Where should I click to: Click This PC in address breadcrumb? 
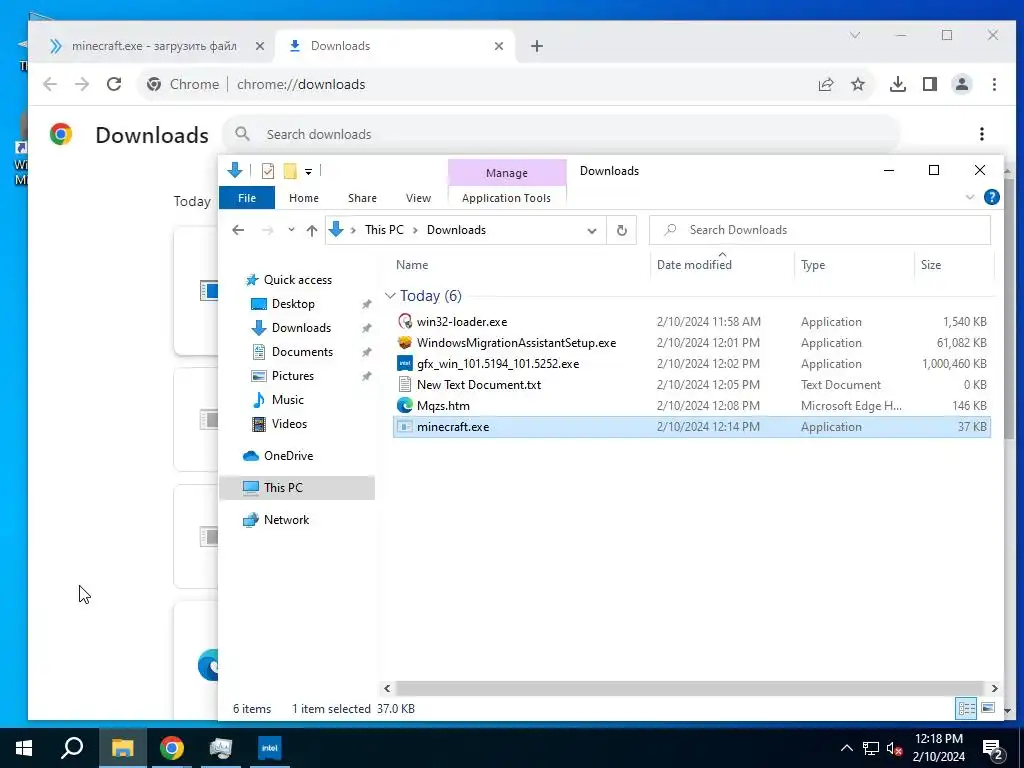point(384,230)
